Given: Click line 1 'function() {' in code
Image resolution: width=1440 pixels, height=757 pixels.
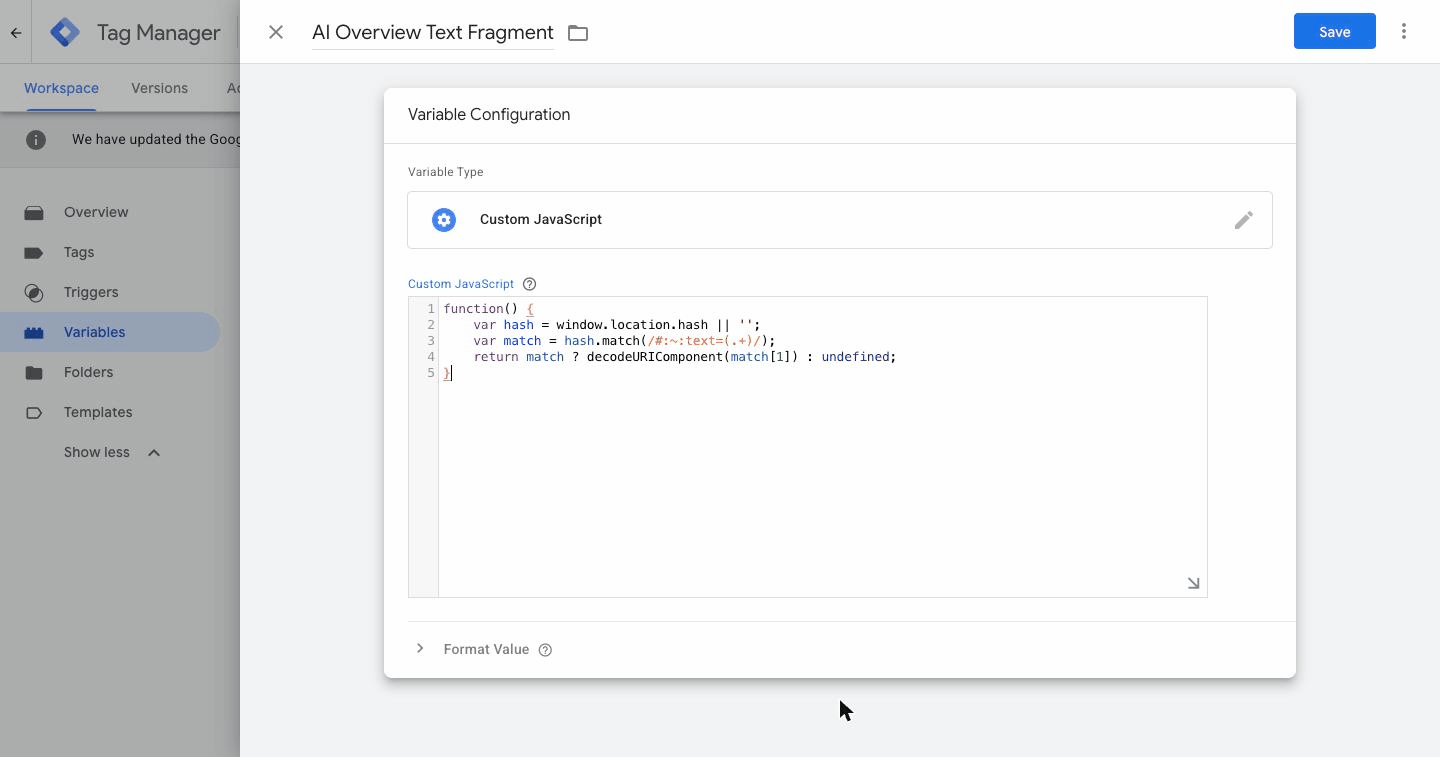Looking at the screenshot, I should tap(488, 309).
